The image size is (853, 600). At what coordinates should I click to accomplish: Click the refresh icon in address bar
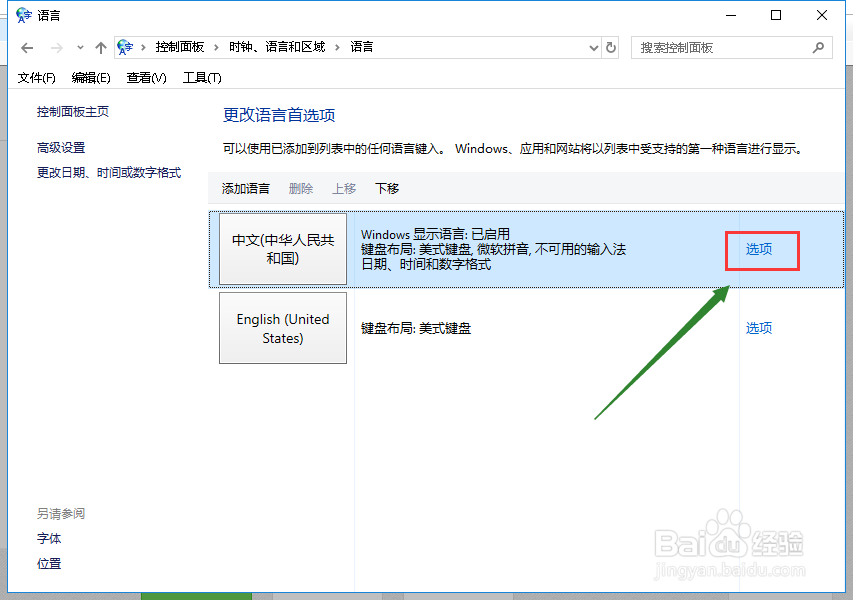(x=611, y=47)
